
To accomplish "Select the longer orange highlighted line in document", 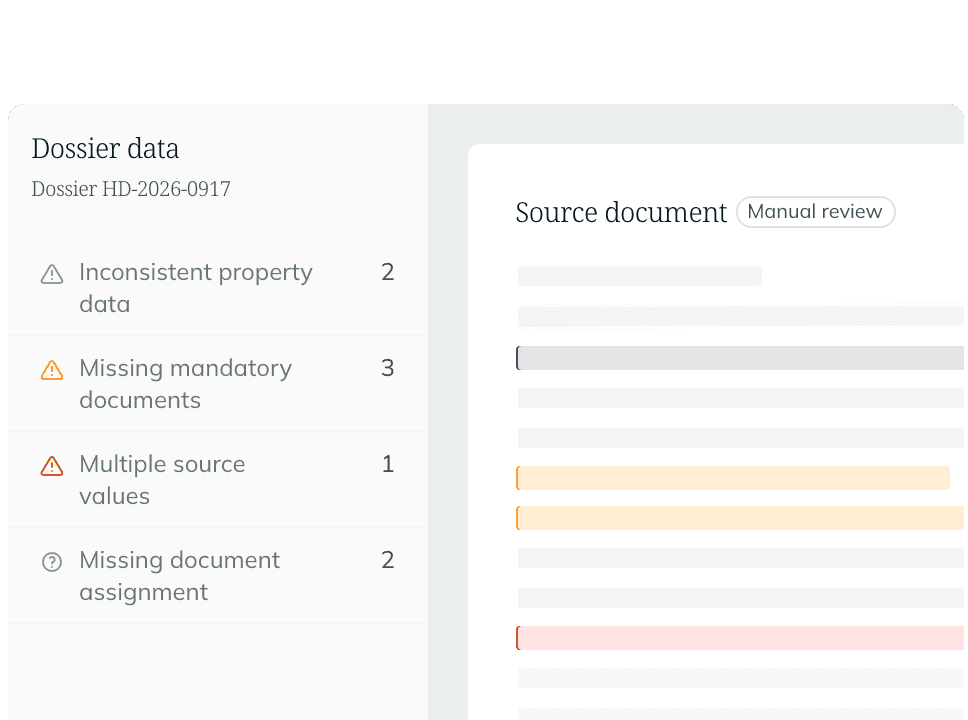I will click(x=740, y=518).
